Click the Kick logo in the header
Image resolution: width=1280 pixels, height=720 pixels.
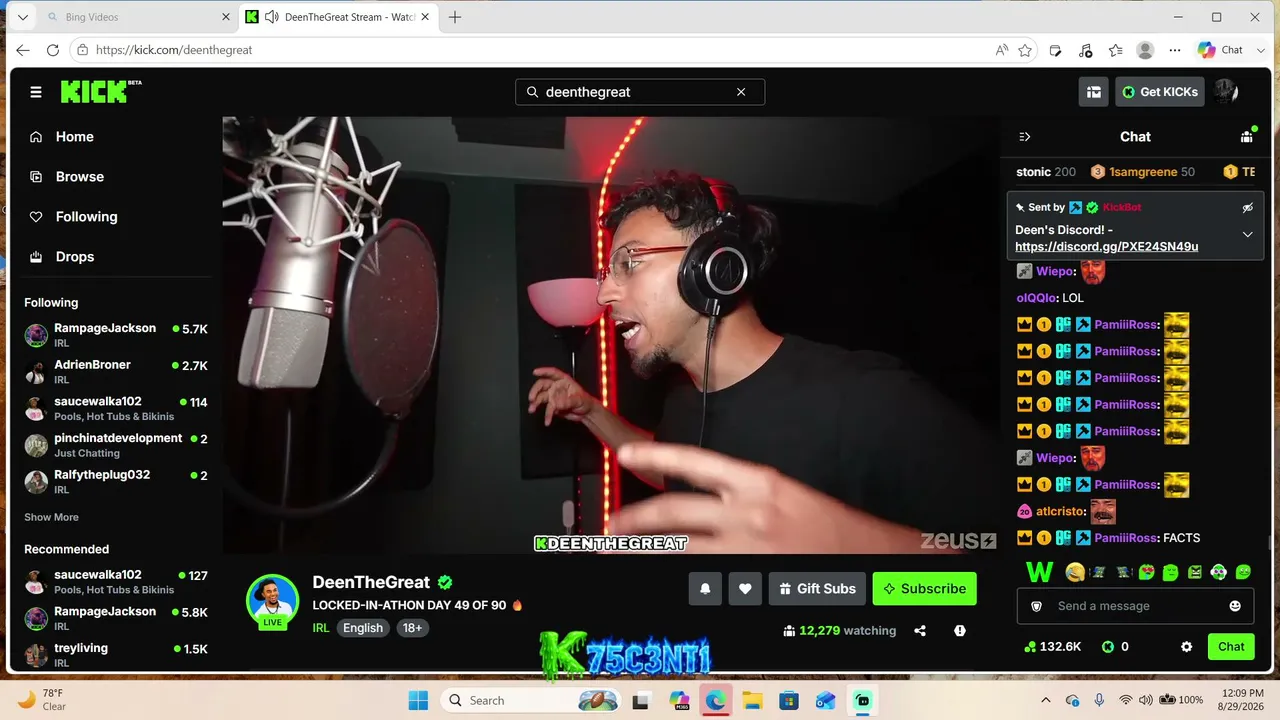click(x=101, y=92)
